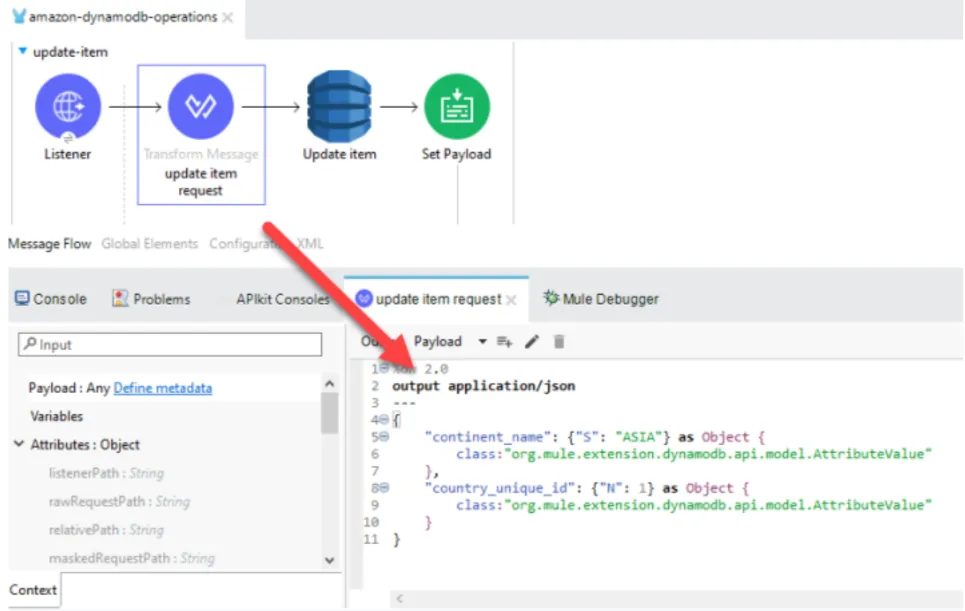Screen dimensions: 965x611
Task: Select the Transform Message component icon
Action: tap(201, 106)
